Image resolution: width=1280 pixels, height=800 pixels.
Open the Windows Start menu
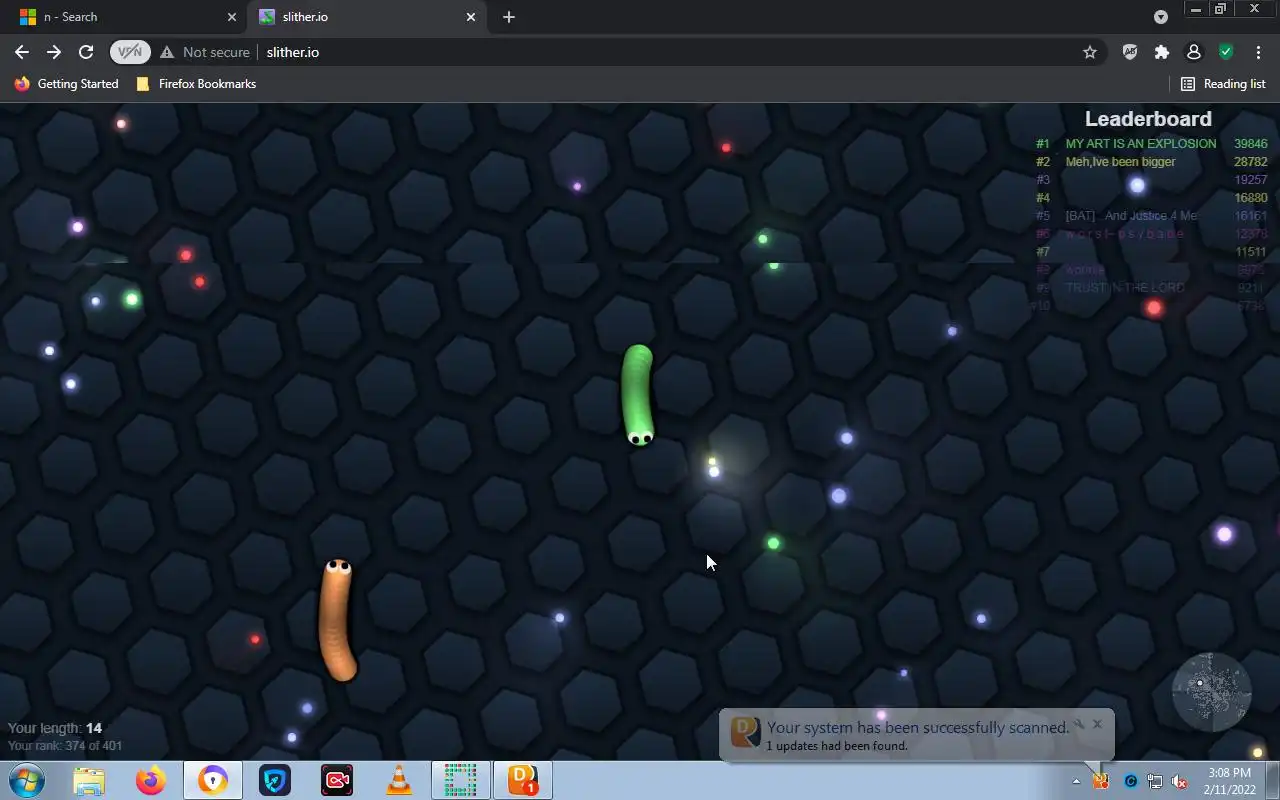coord(26,780)
